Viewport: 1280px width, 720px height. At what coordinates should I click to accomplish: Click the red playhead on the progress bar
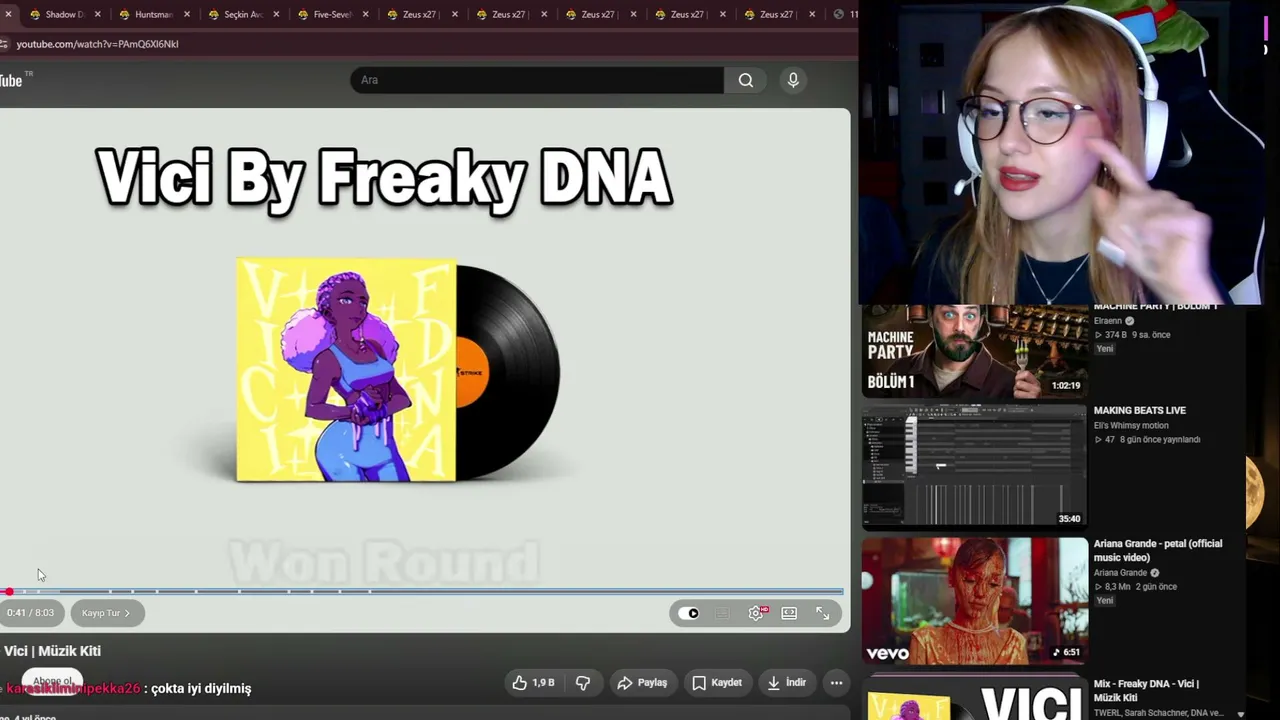(x=9, y=592)
